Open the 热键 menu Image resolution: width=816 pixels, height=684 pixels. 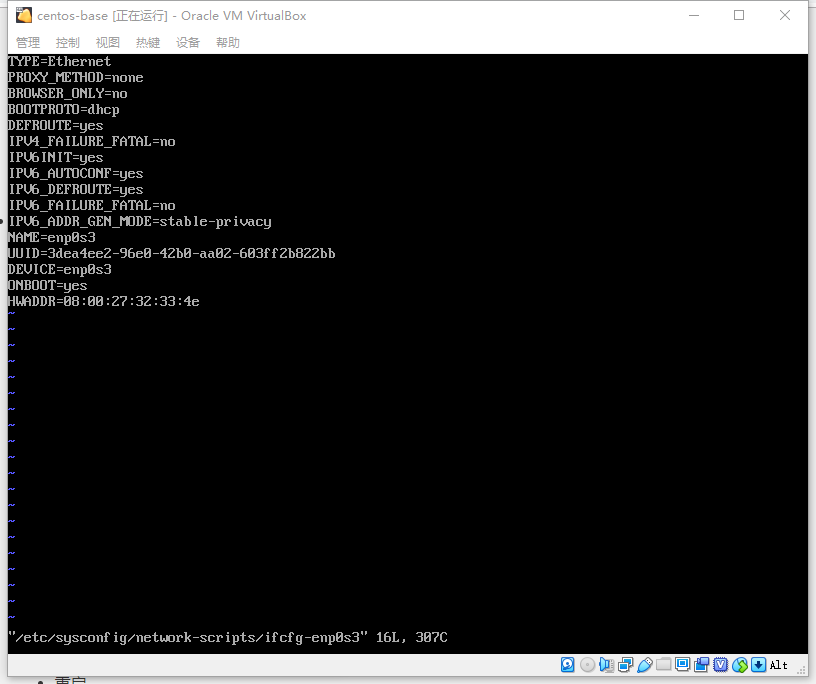coord(148,42)
